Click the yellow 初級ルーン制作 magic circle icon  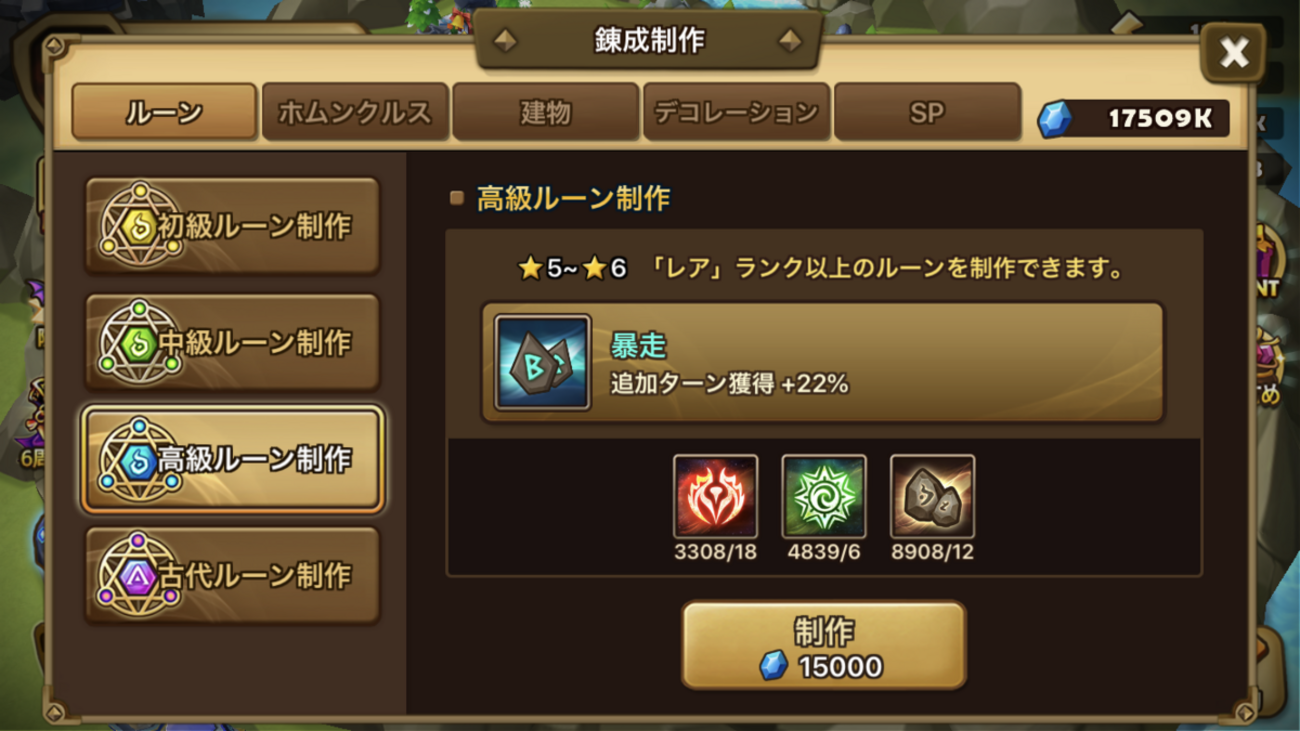[140, 225]
